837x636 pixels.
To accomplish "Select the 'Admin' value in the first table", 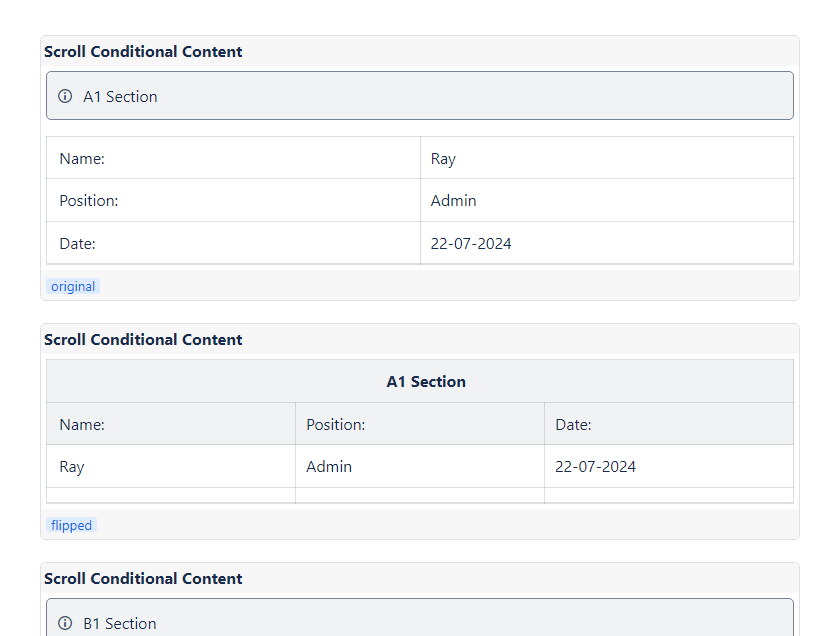I will (x=453, y=200).
